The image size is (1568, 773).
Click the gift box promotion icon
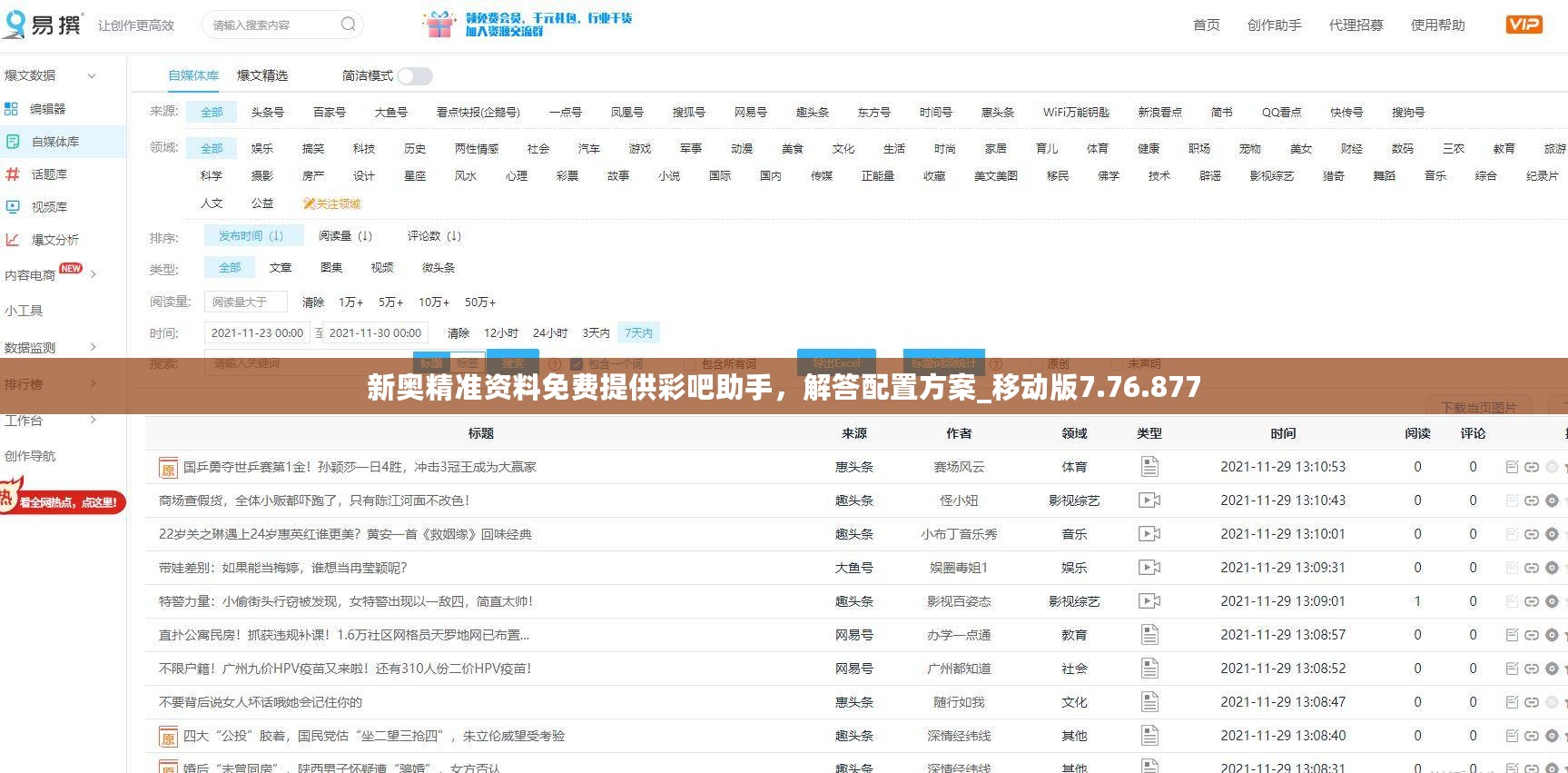pos(439,25)
